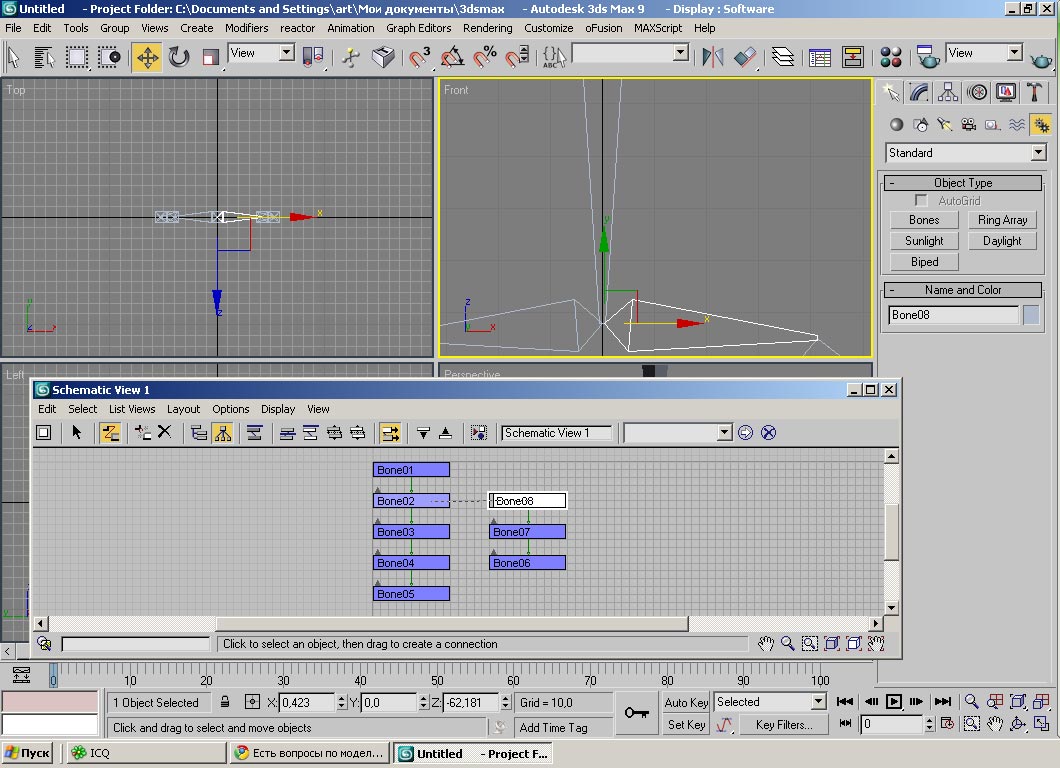1060x768 pixels.
Task: Click the Biped button
Action: pos(924,262)
